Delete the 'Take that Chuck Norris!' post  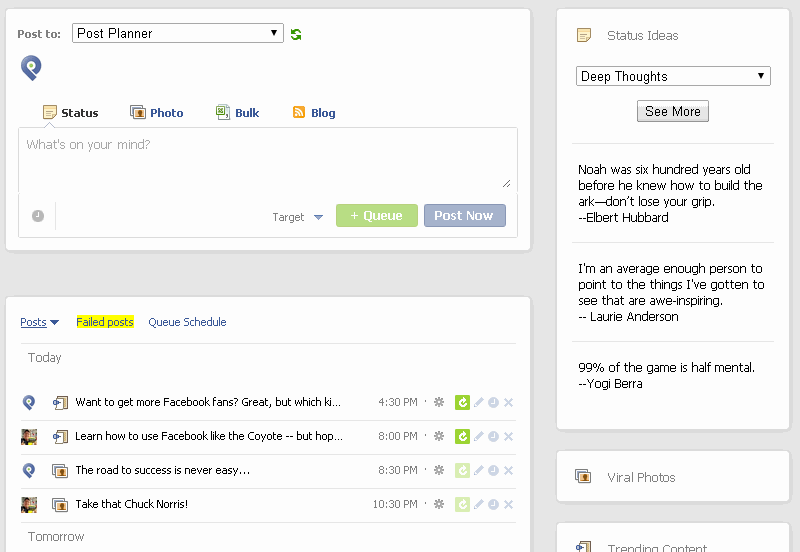click(x=508, y=505)
